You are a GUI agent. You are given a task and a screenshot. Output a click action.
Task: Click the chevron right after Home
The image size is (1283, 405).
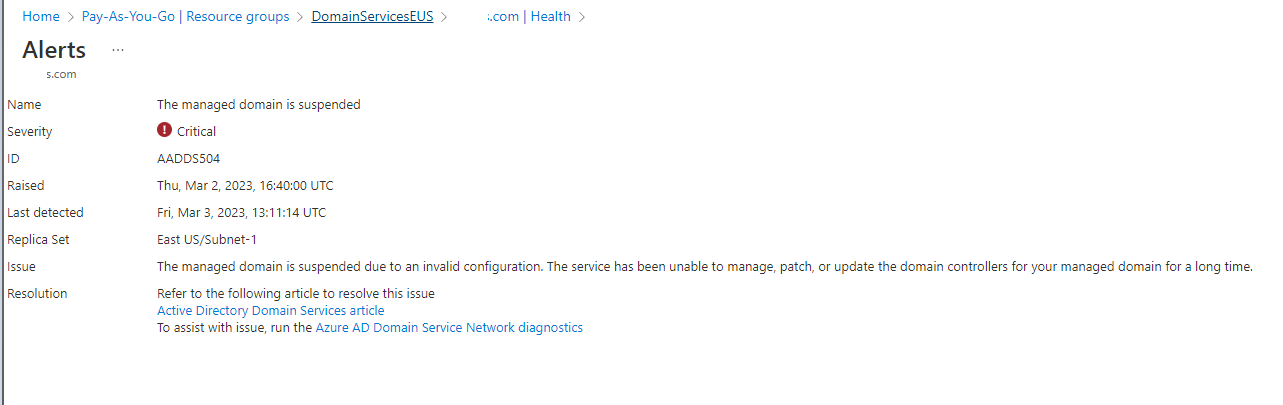point(70,17)
